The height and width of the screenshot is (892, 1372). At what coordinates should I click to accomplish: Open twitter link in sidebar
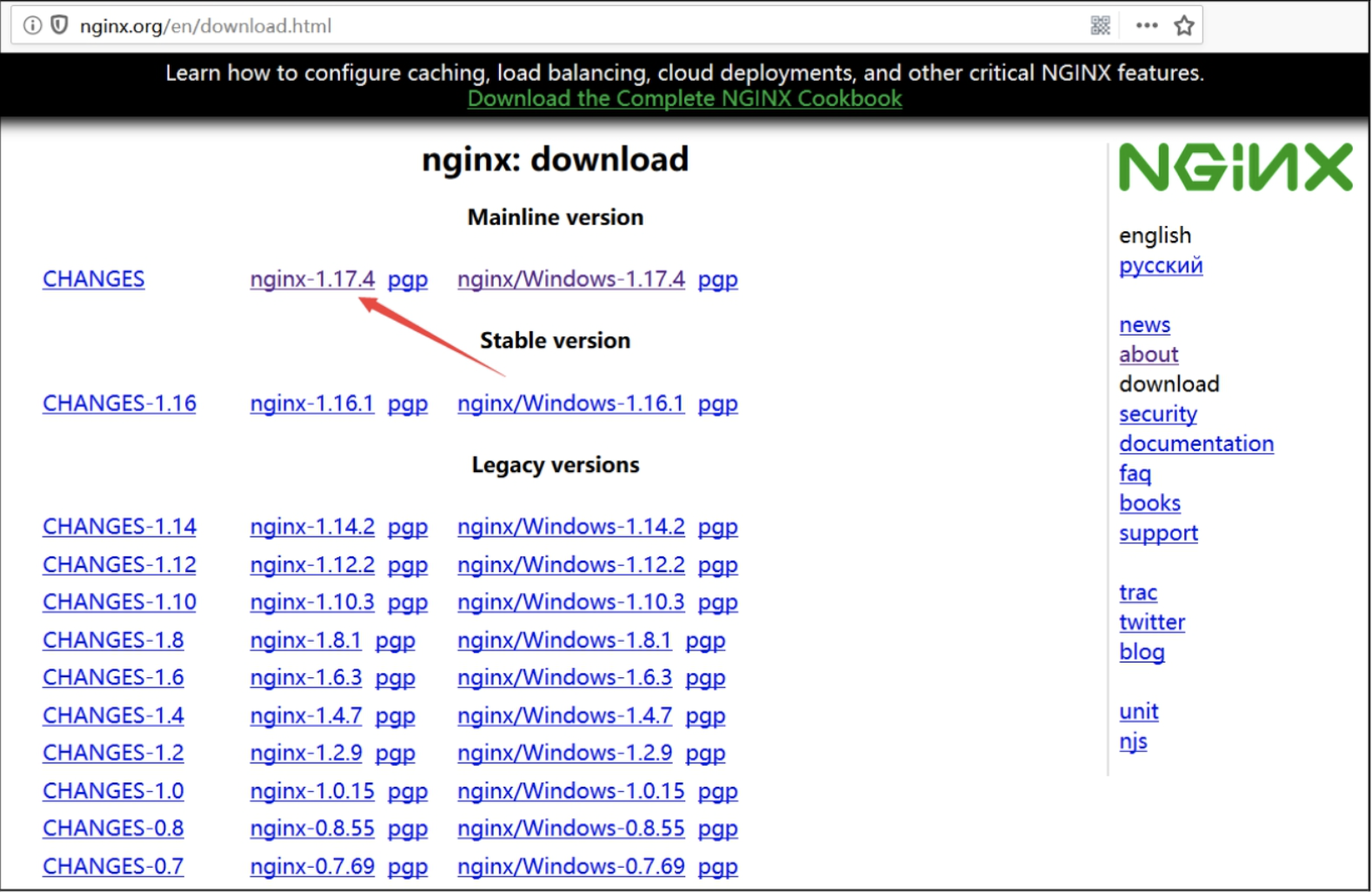1152,622
